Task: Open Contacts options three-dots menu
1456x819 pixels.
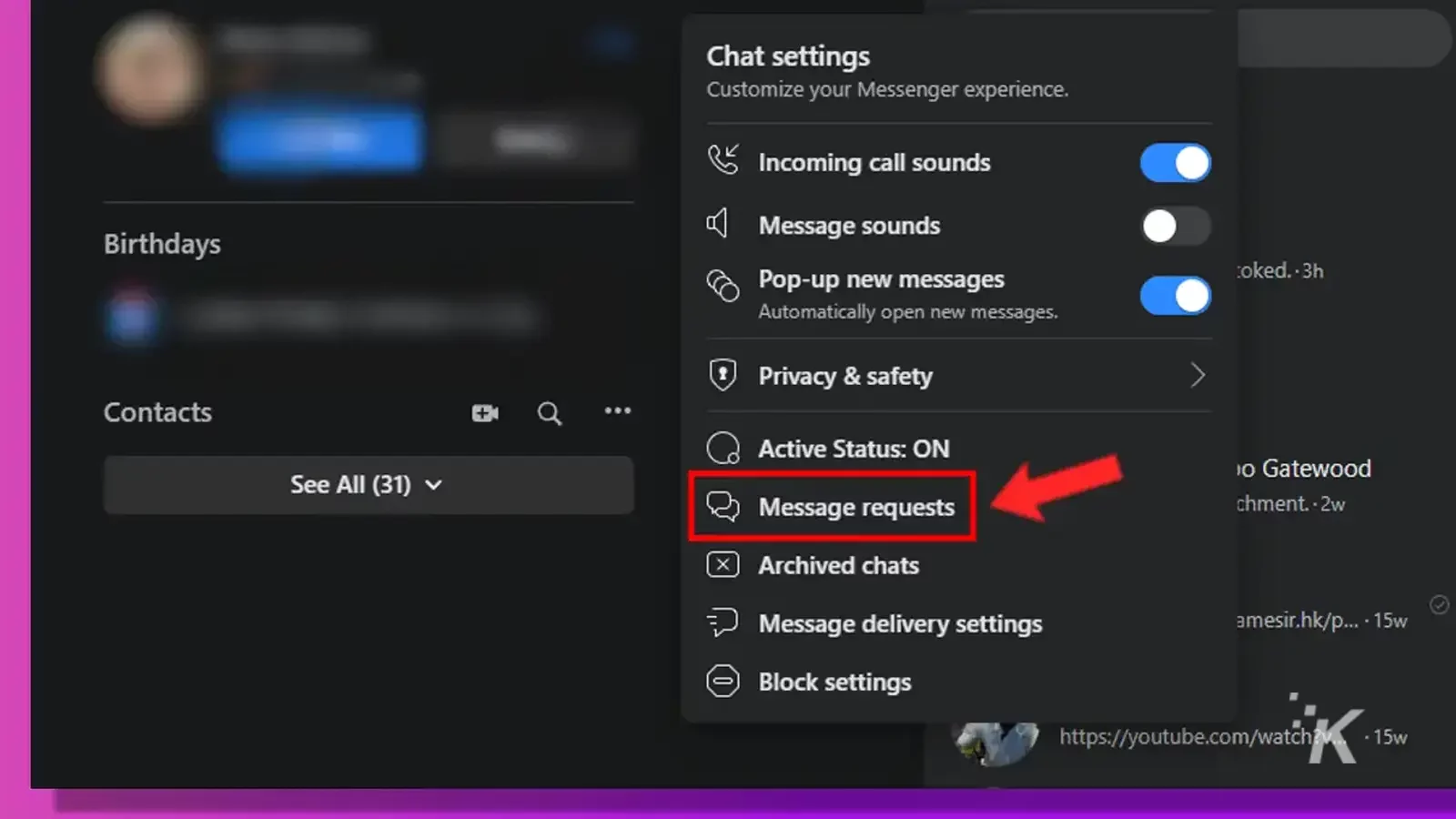Action: pyautogui.click(x=618, y=411)
